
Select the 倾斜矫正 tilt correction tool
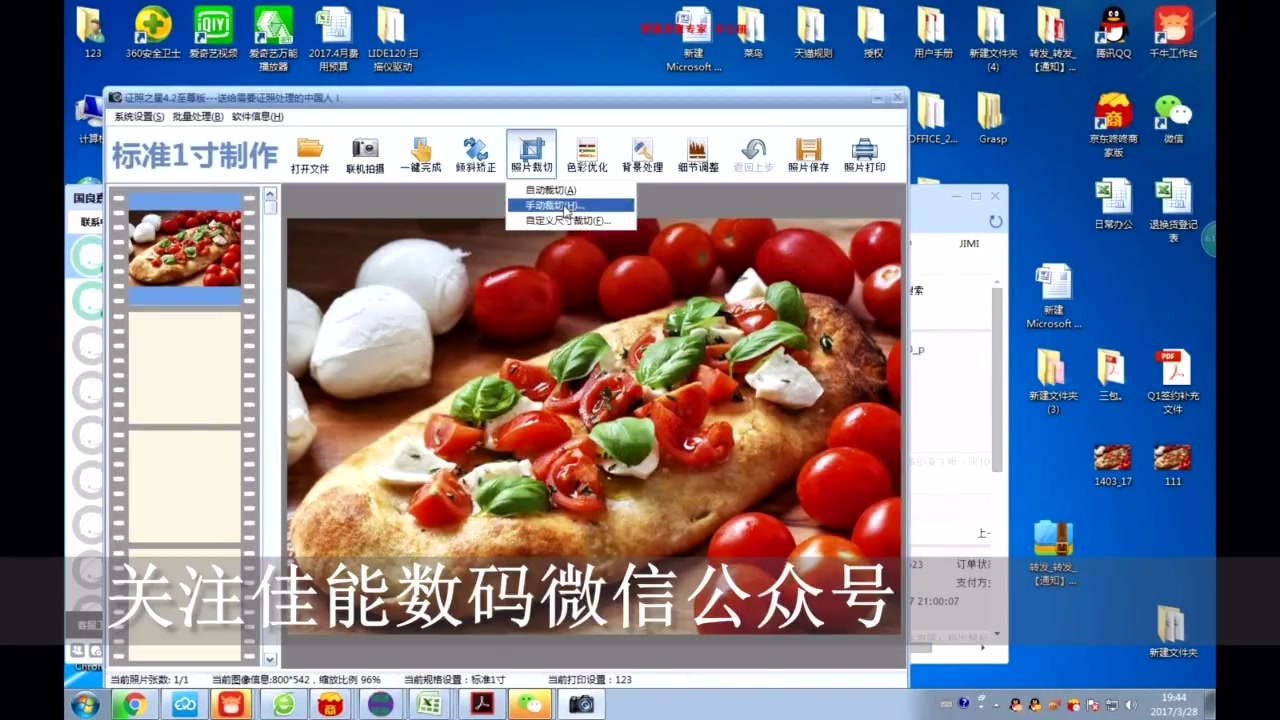point(476,155)
